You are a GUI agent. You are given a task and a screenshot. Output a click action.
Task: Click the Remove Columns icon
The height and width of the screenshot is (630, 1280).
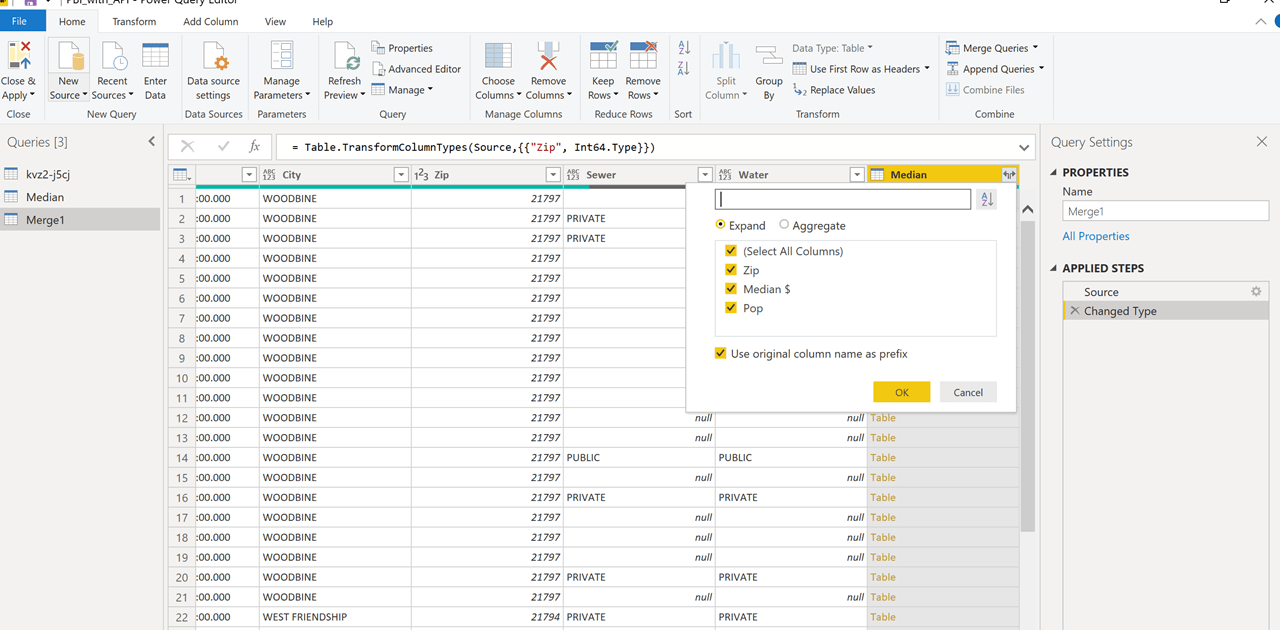548,57
